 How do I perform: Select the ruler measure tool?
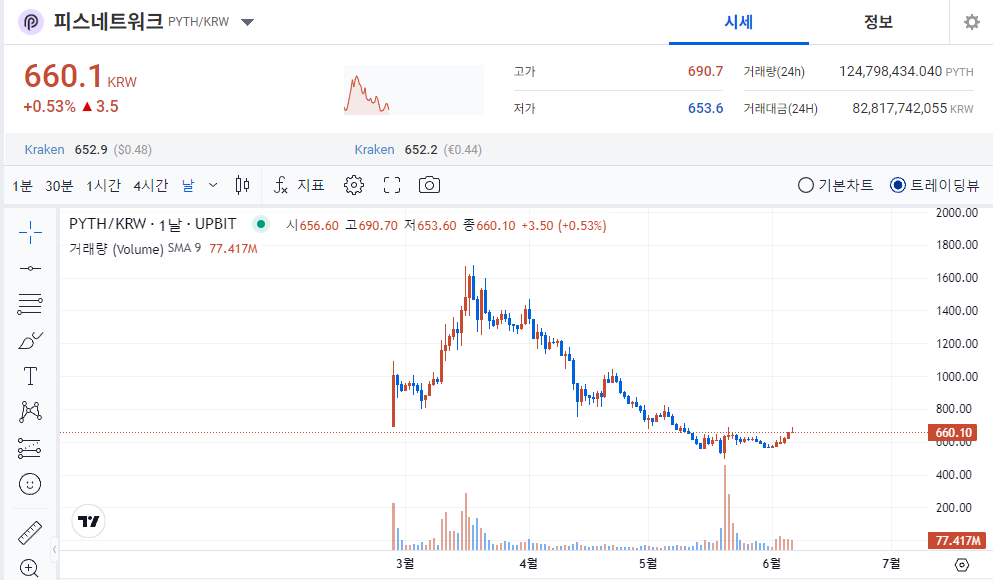click(x=30, y=533)
